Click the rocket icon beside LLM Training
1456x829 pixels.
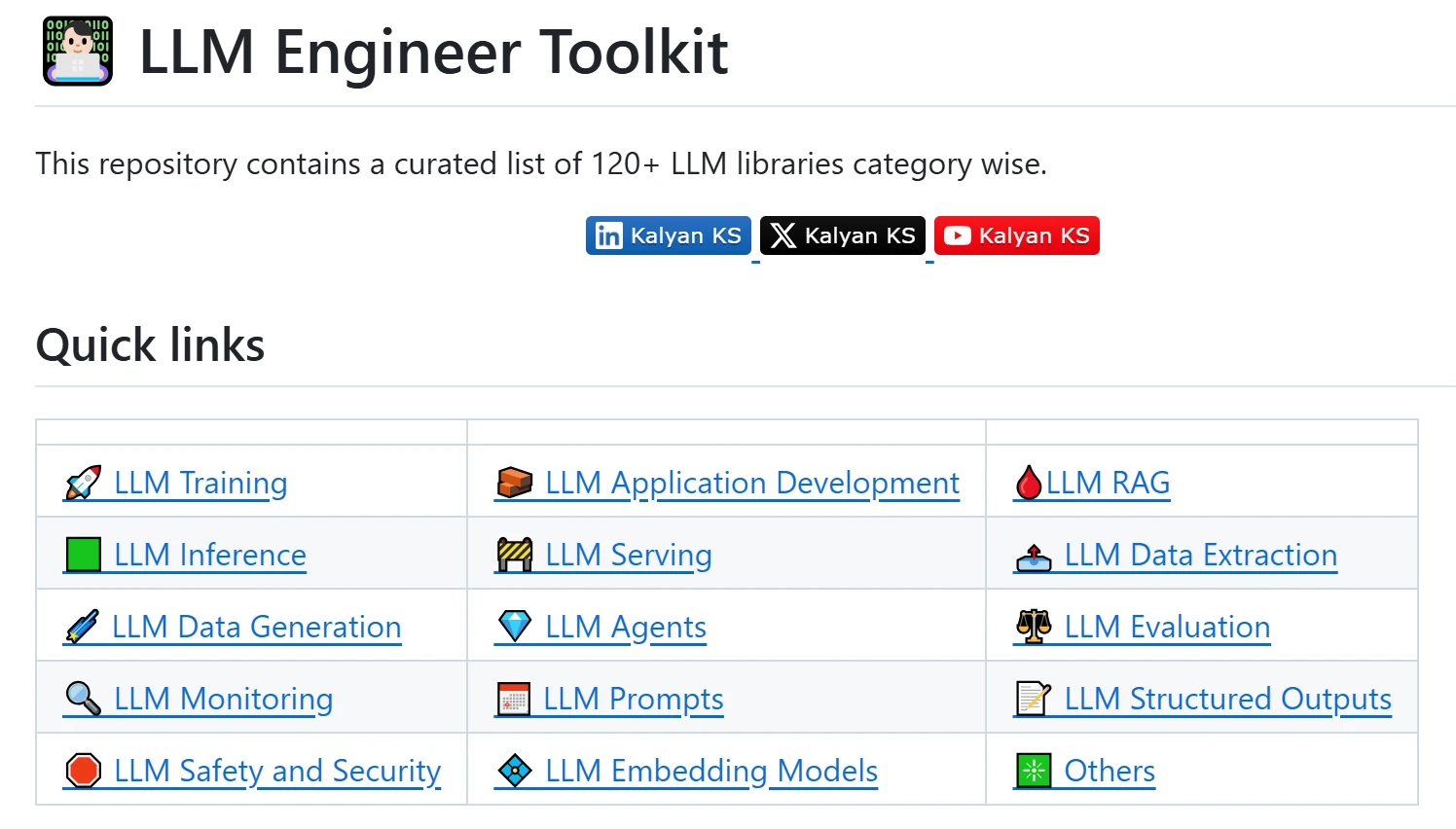click(x=83, y=482)
